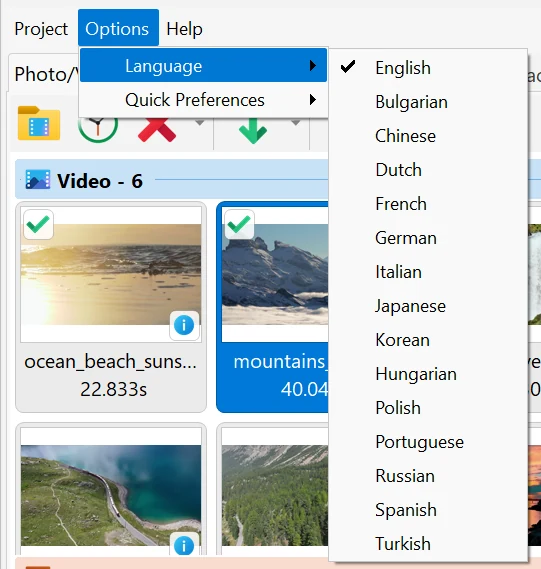Switch language to Korean
The height and width of the screenshot is (569, 541).
coord(428,340)
